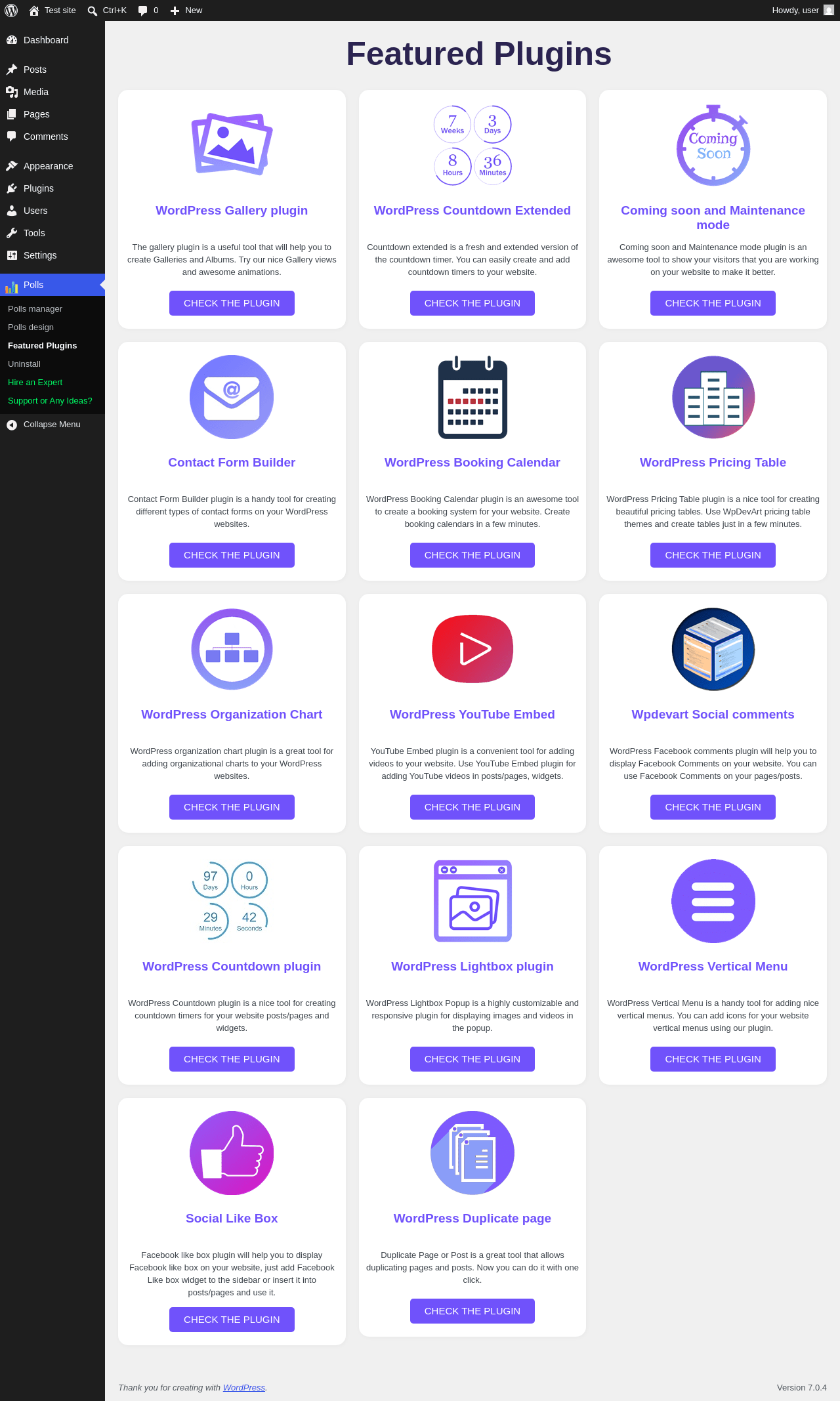
Task: Open the New content menu in admin bar
Action: click(x=186, y=10)
